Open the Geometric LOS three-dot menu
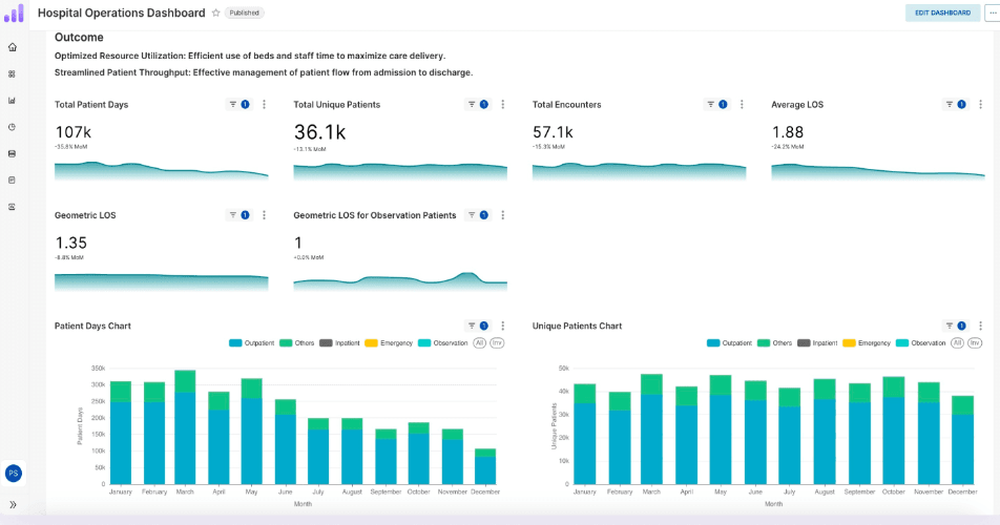1000x525 pixels. [x=264, y=215]
